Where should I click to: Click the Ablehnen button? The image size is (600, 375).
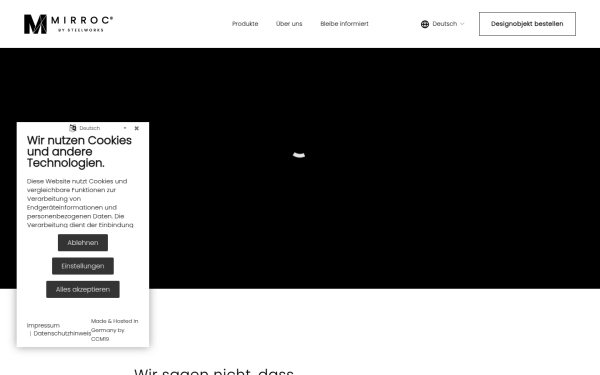[83, 243]
